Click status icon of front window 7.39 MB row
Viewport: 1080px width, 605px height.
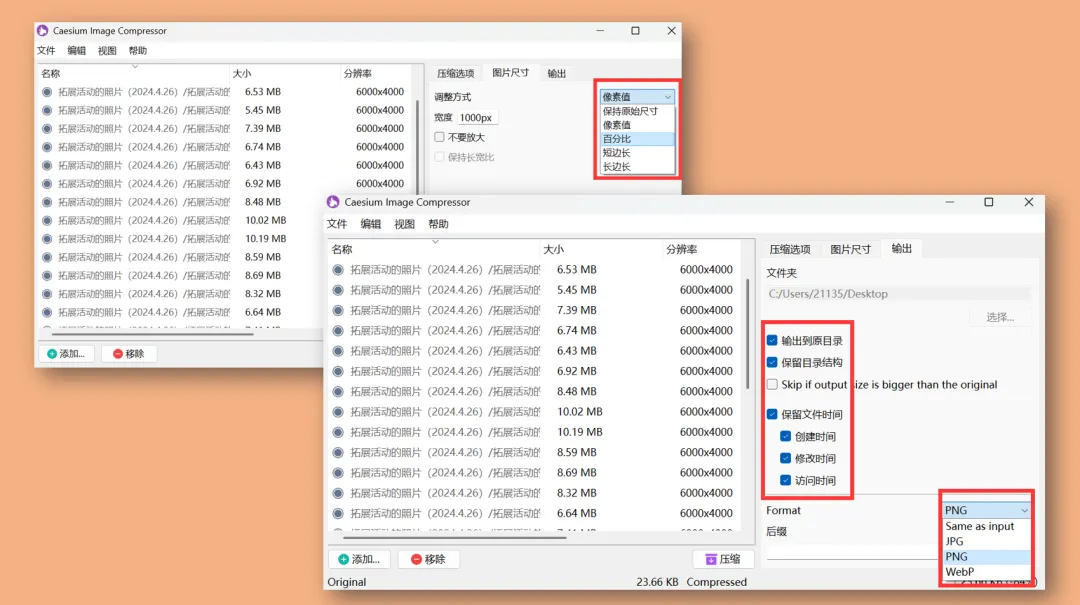pos(338,311)
